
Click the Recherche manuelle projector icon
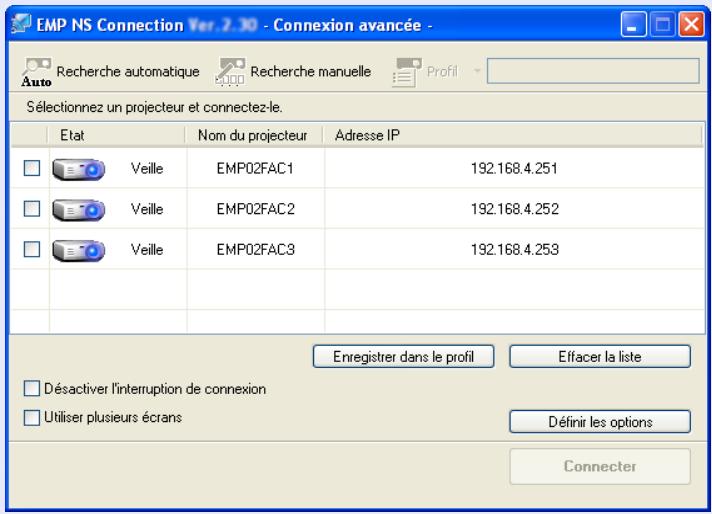pos(230,71)
